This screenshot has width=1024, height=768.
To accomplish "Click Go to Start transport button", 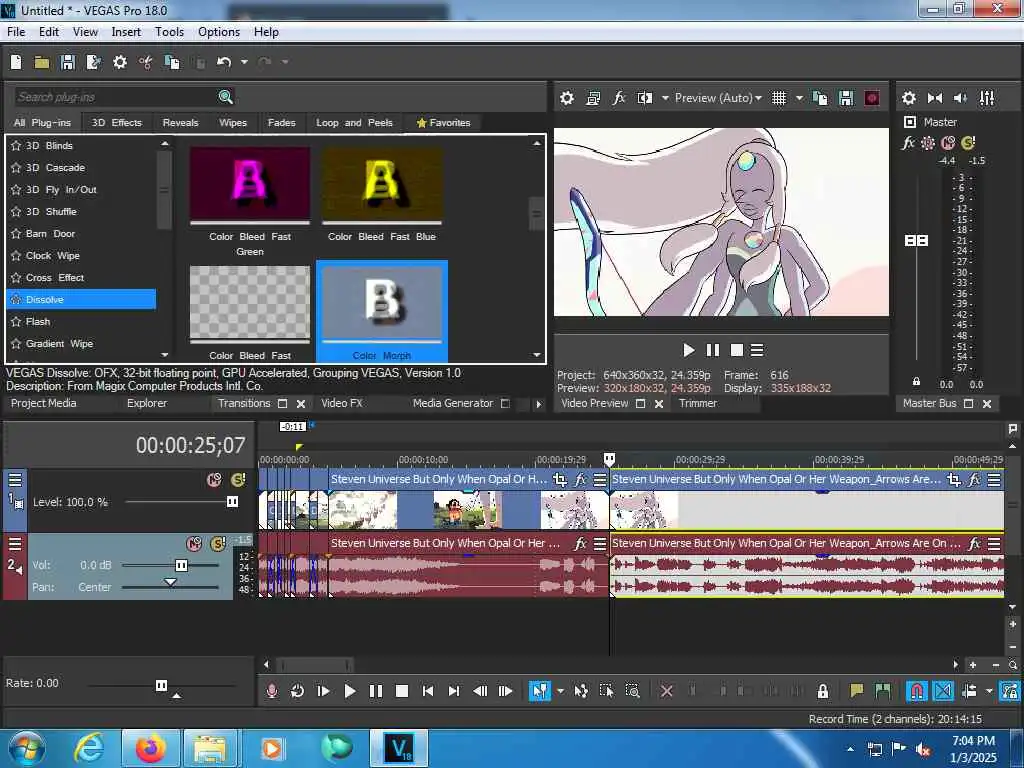I will pos(428,690).
